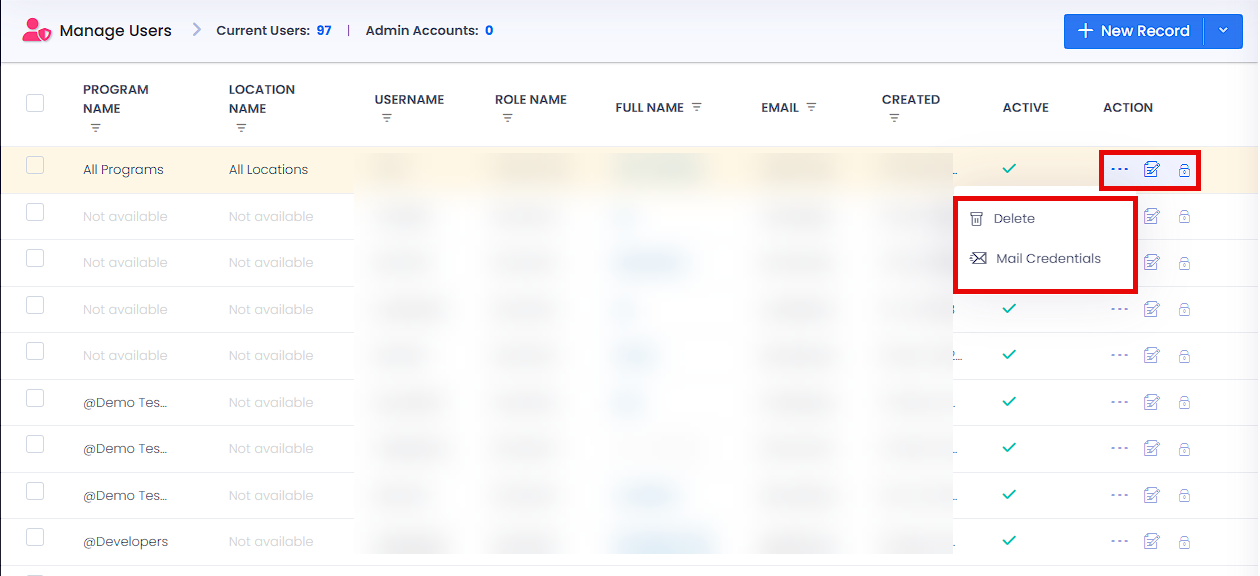
Task: Check the All Programs row checkbox
Action: click(x=35, y=165)
